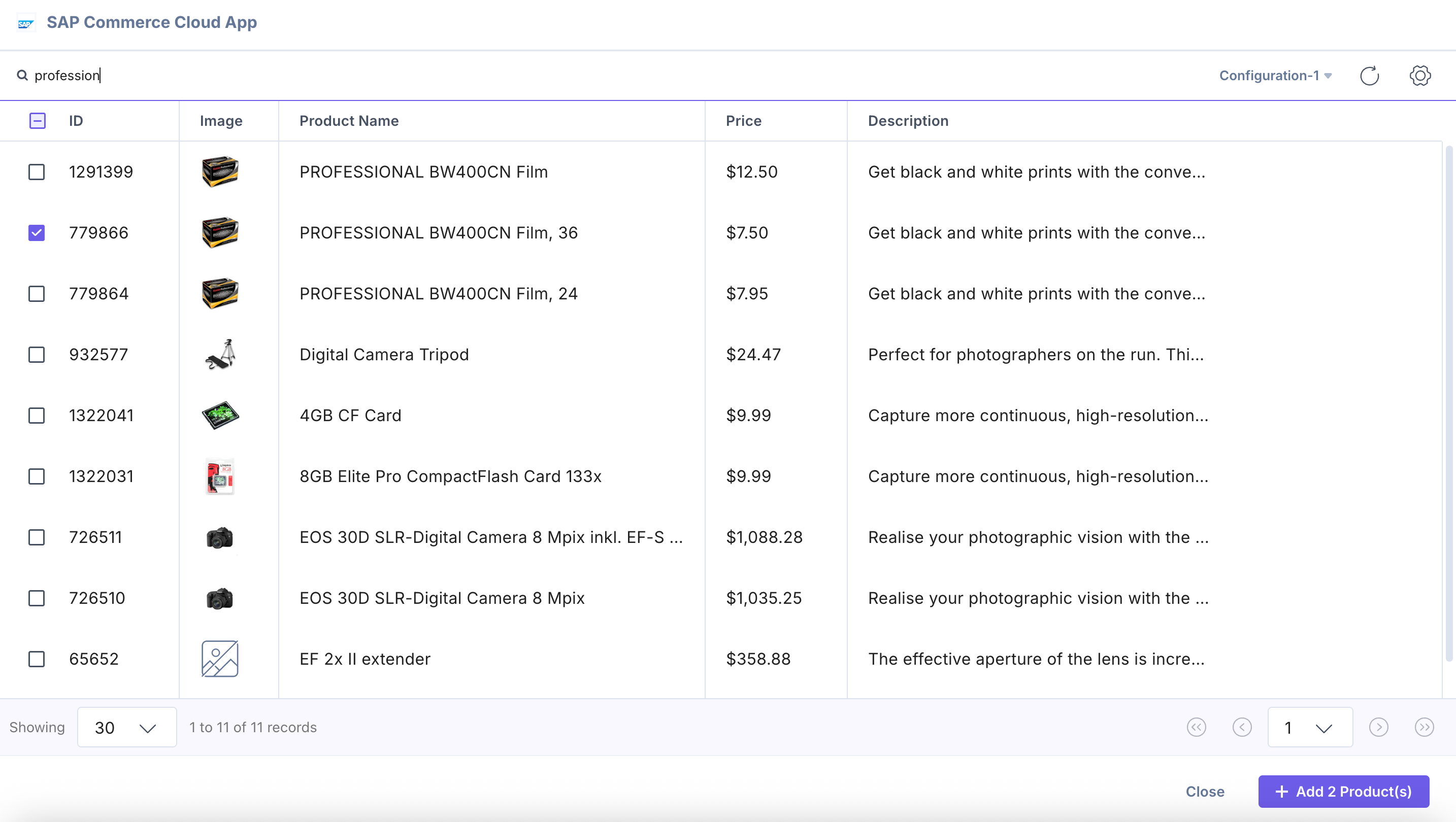Open image of product 1291399

click(220, 172)
